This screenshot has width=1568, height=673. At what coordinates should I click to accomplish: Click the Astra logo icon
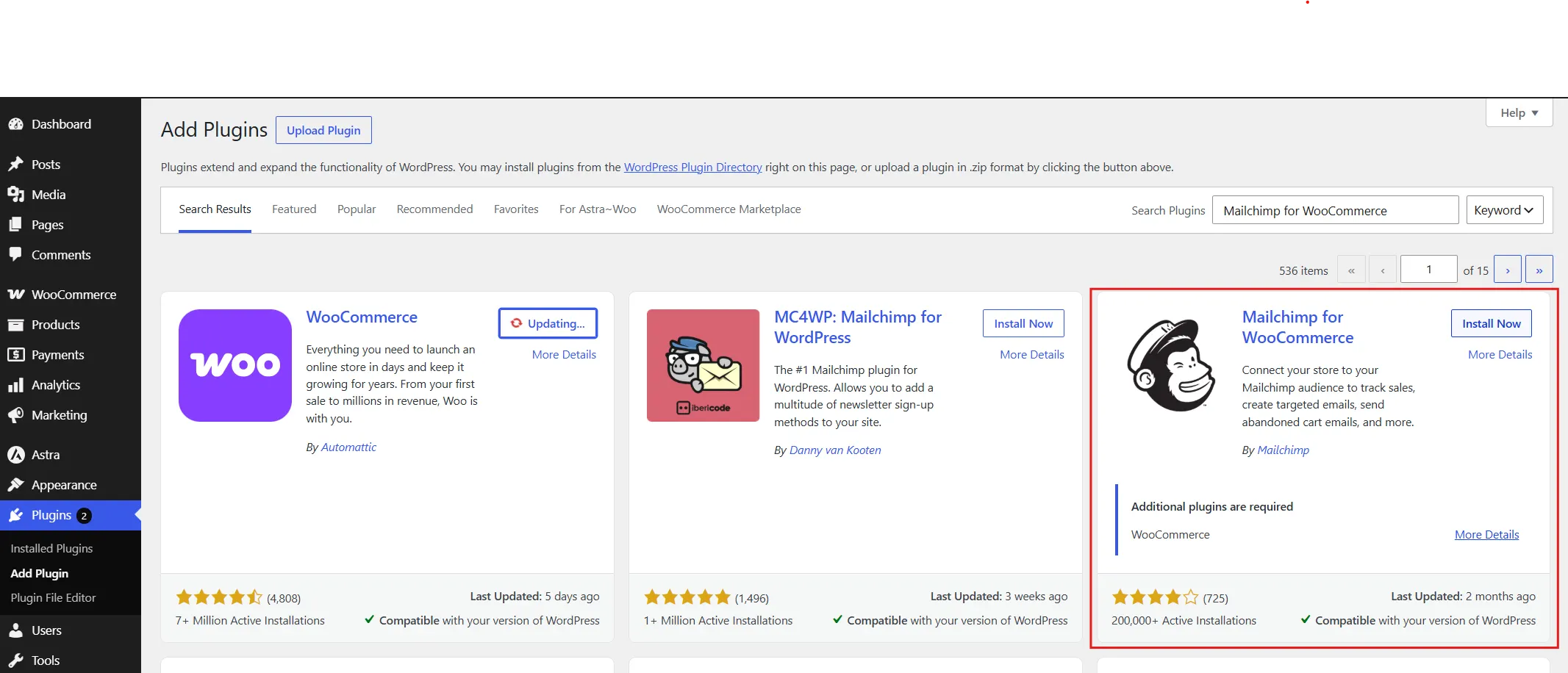pyautogui.click(x=15, y=454)
